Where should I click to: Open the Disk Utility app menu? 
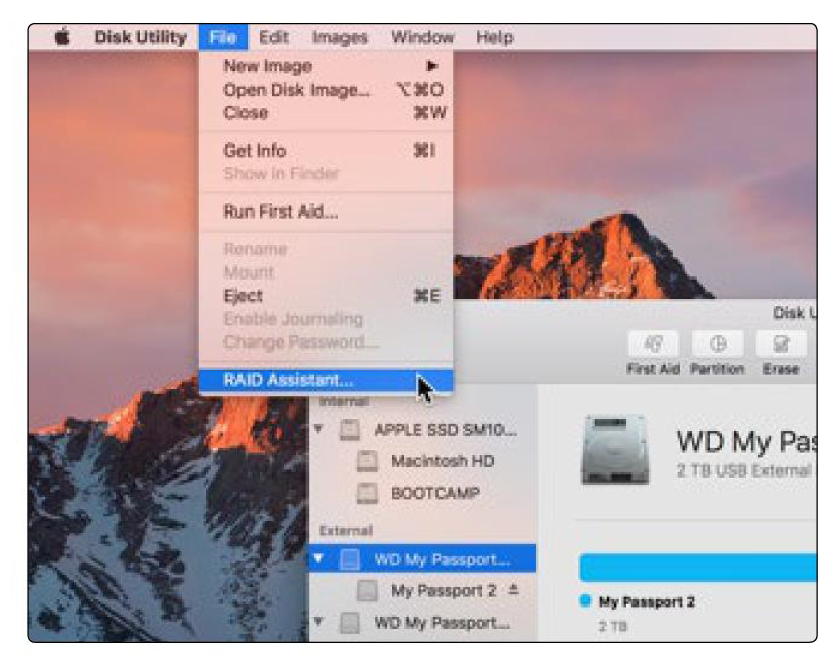[141, 37]
